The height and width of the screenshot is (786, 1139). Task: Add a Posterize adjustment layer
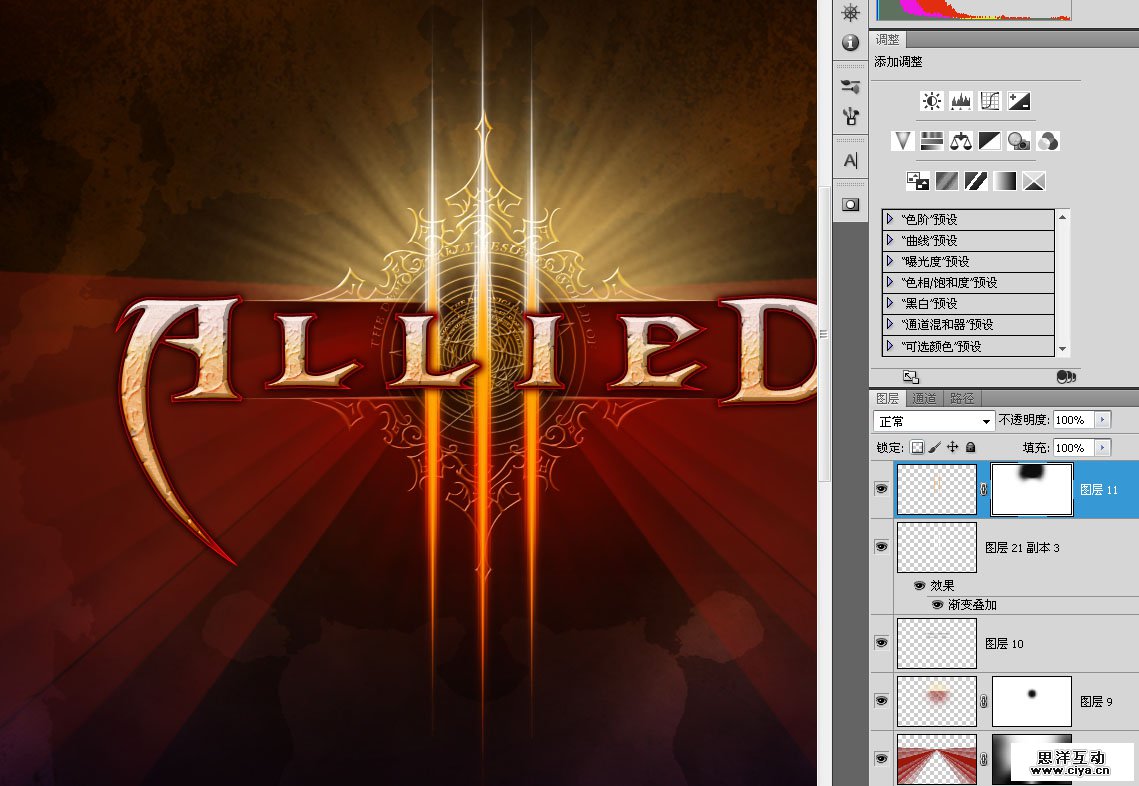(x=947, y=181)
